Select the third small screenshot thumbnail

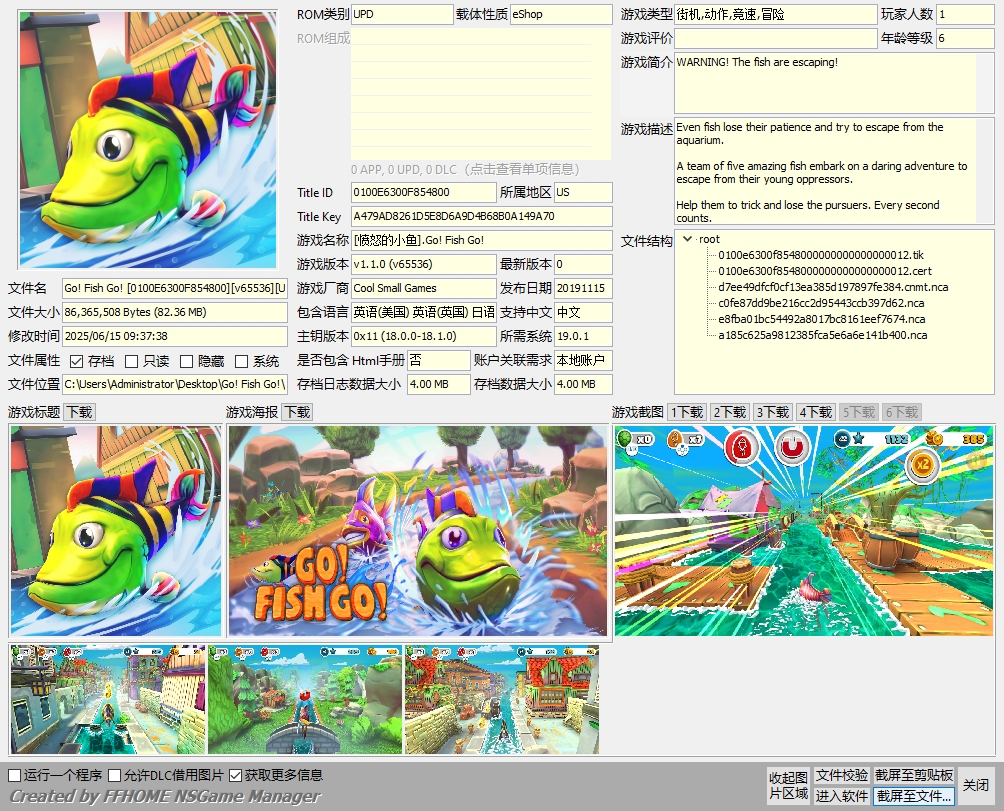tap(501, 698)
